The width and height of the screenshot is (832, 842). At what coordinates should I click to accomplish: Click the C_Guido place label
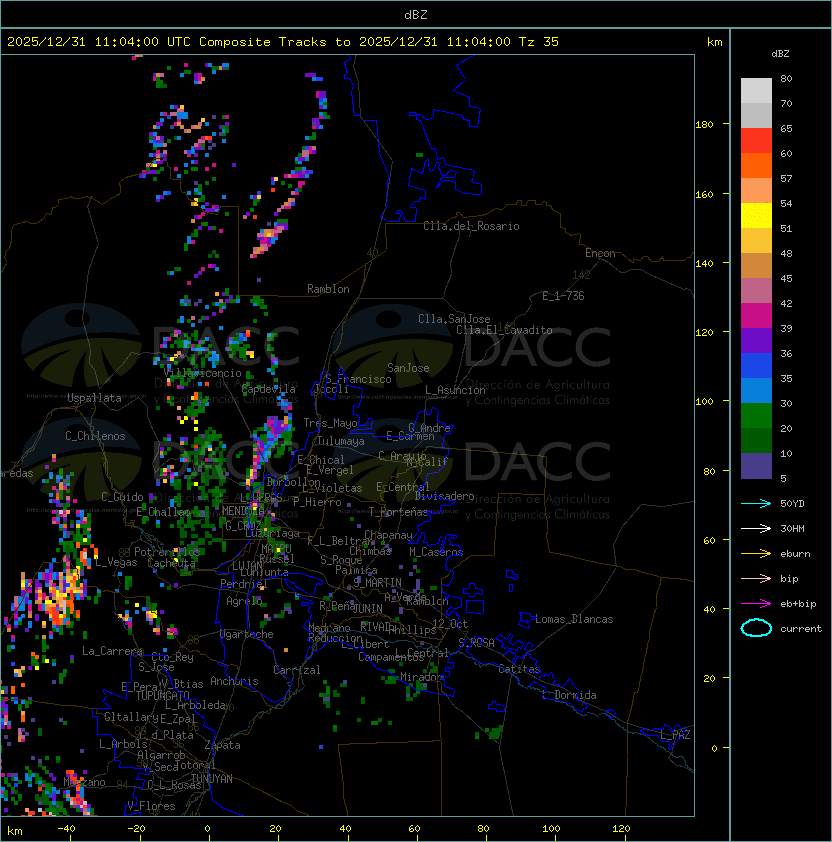122,497
